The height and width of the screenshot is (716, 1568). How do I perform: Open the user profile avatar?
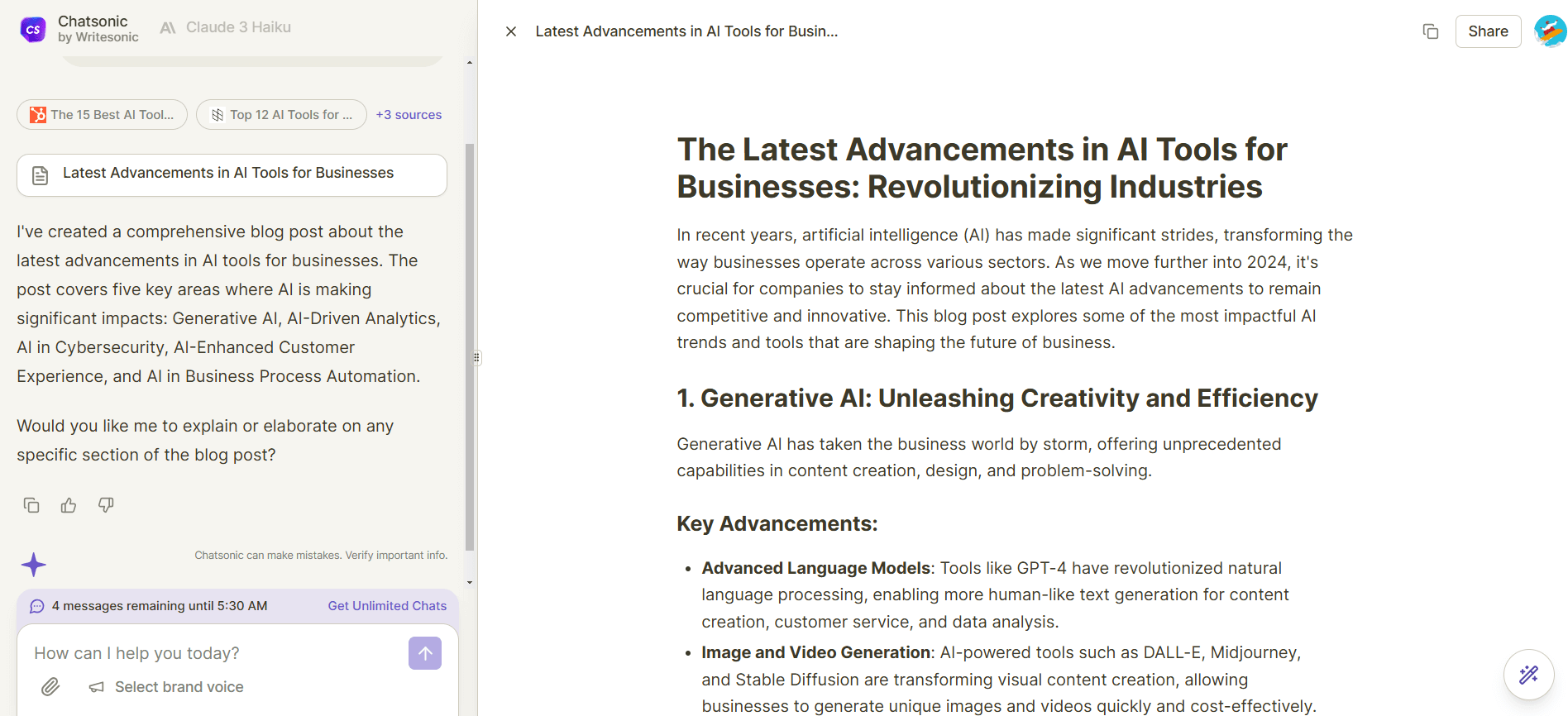(1549, 31)
